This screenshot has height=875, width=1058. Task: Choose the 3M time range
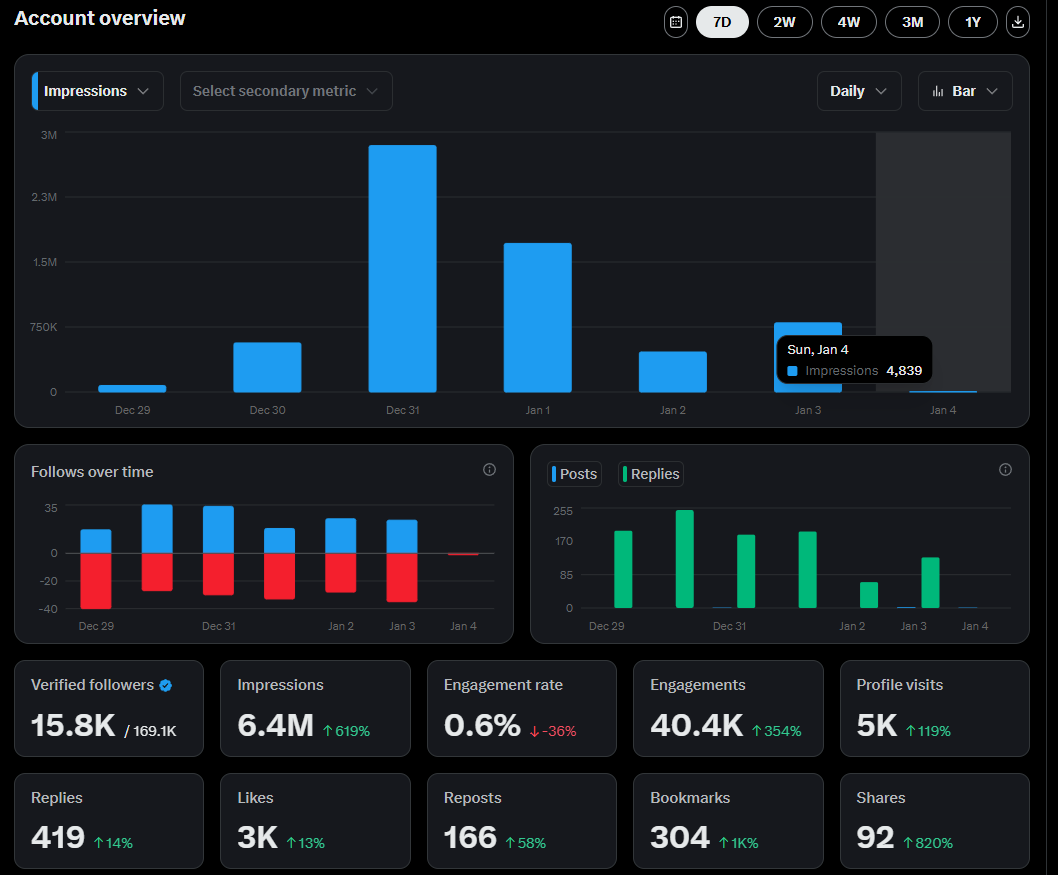click(x=912, y=22)
